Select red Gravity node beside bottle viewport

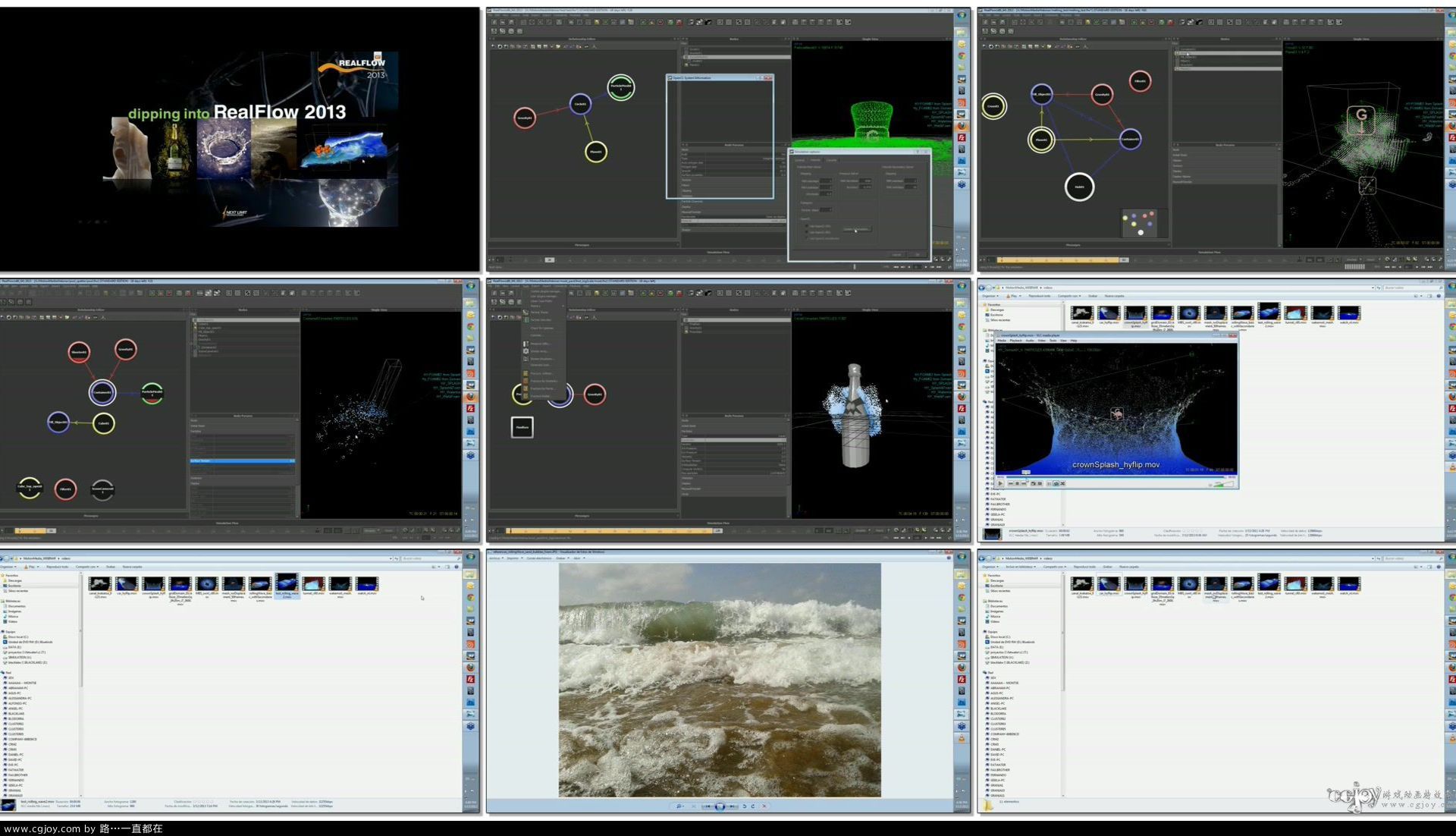tap(595, 394)
